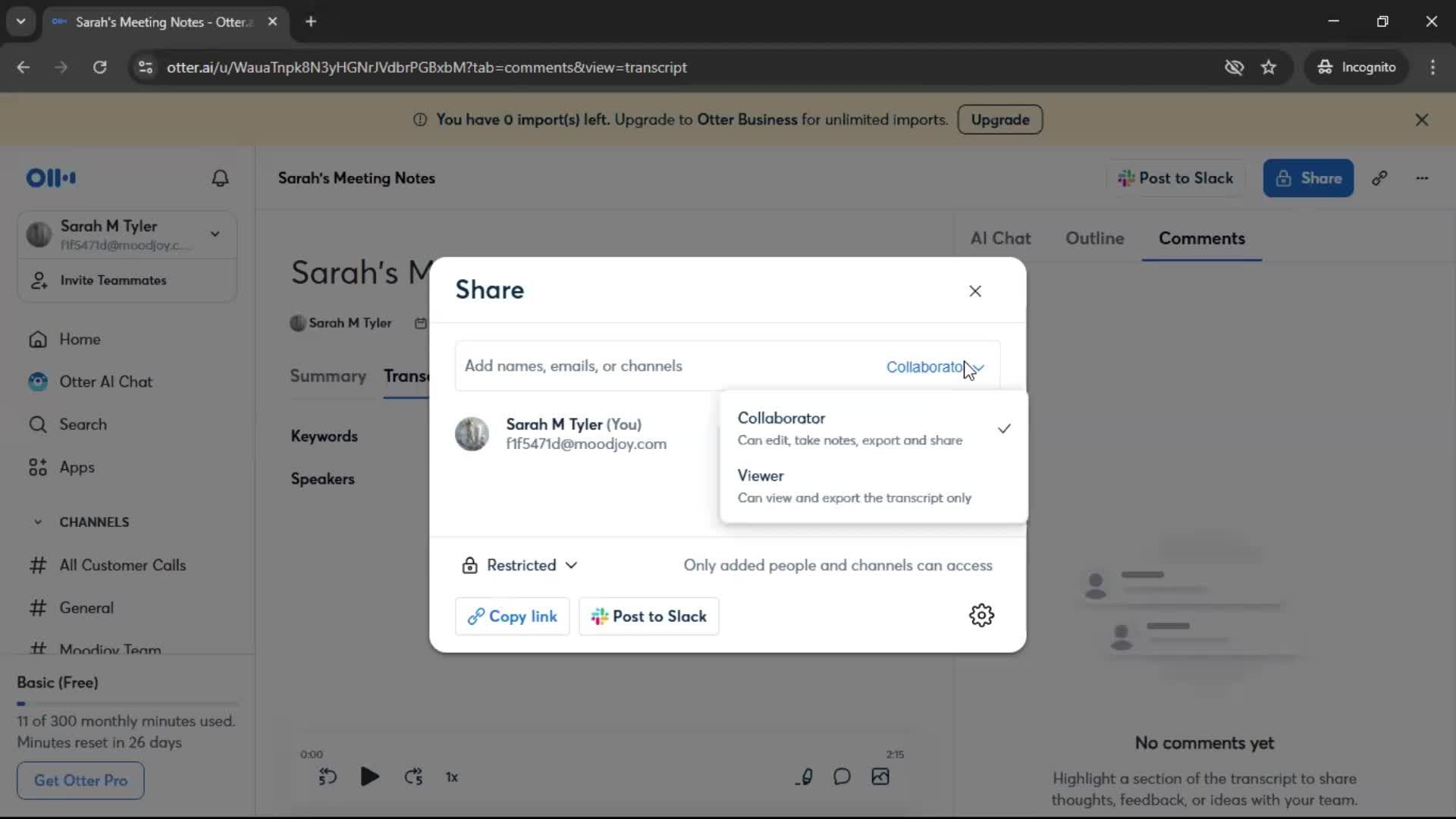The height and width of the screenshot is (819, 1456).
Task: Switch to the AI Chat tab
Action: 1000,239
